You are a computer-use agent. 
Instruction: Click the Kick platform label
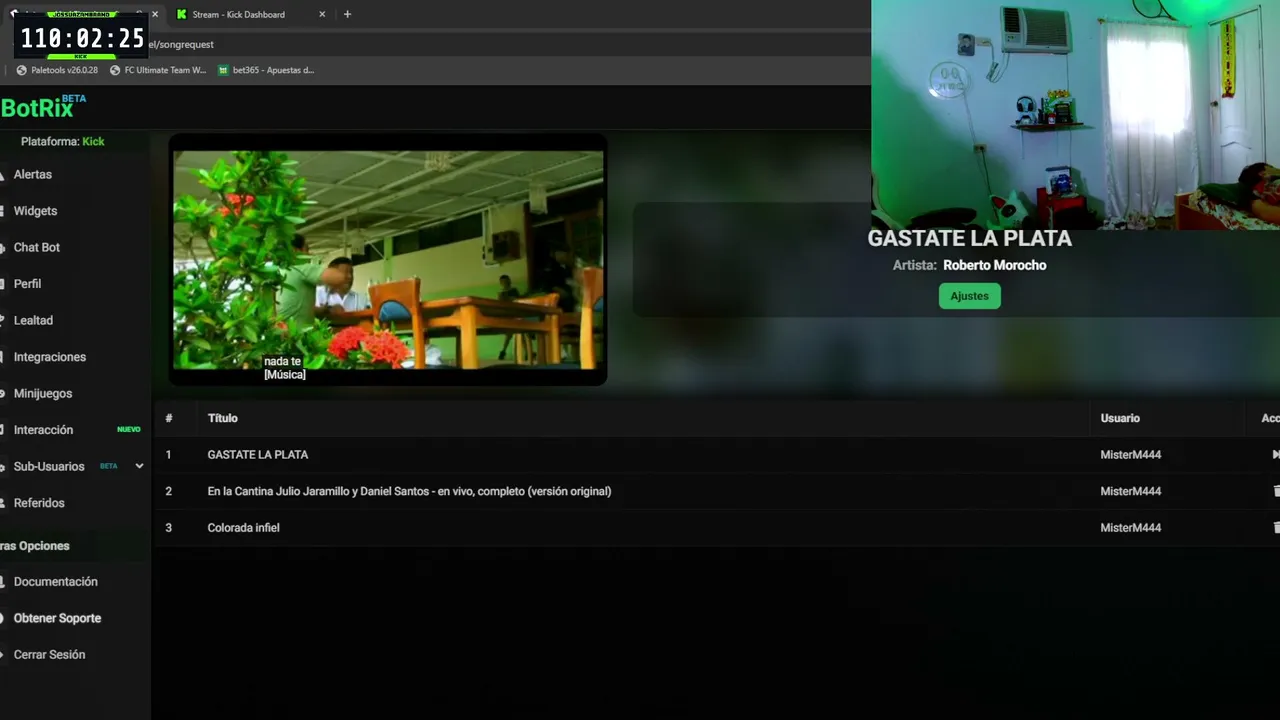93,141
